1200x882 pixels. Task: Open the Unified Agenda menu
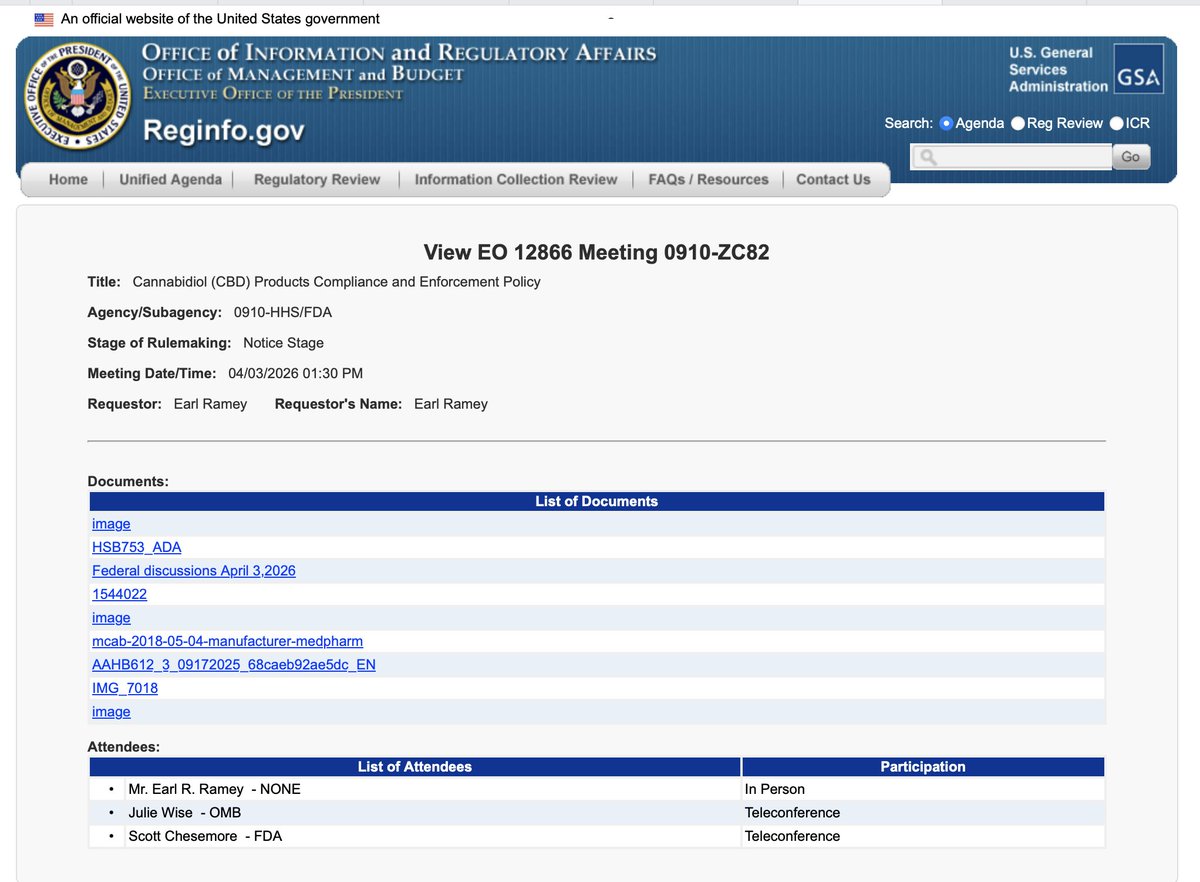[171, 180]
